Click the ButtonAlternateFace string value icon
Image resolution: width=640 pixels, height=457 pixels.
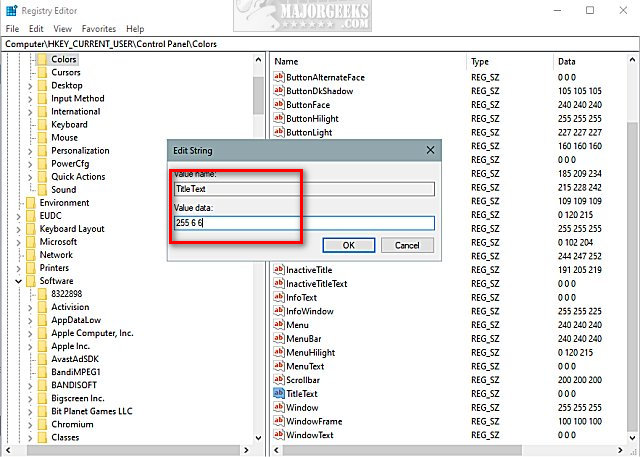[x=279, y=77]
